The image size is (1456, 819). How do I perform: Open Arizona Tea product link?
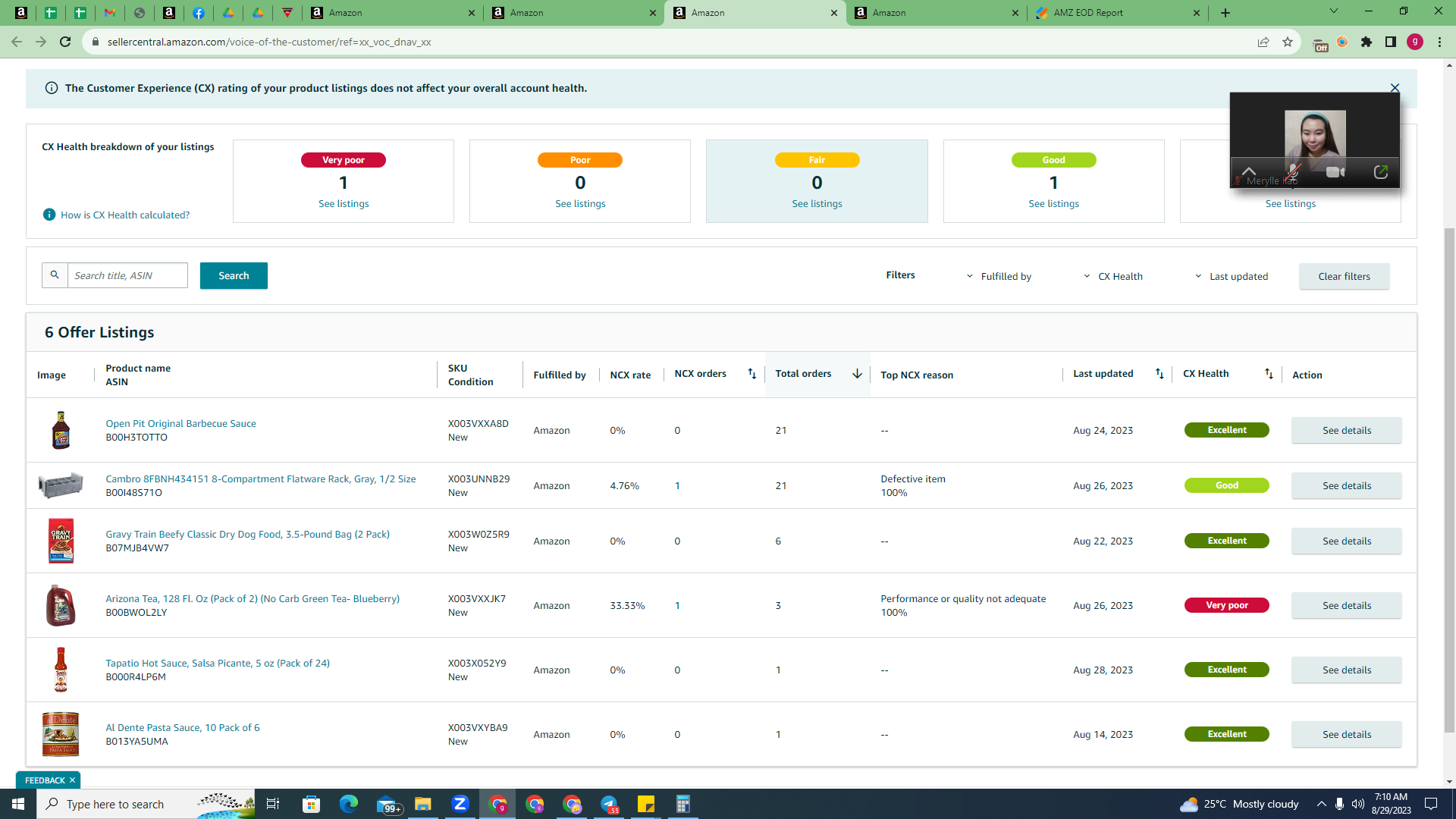pyautogui.click(x=253, y=598)
